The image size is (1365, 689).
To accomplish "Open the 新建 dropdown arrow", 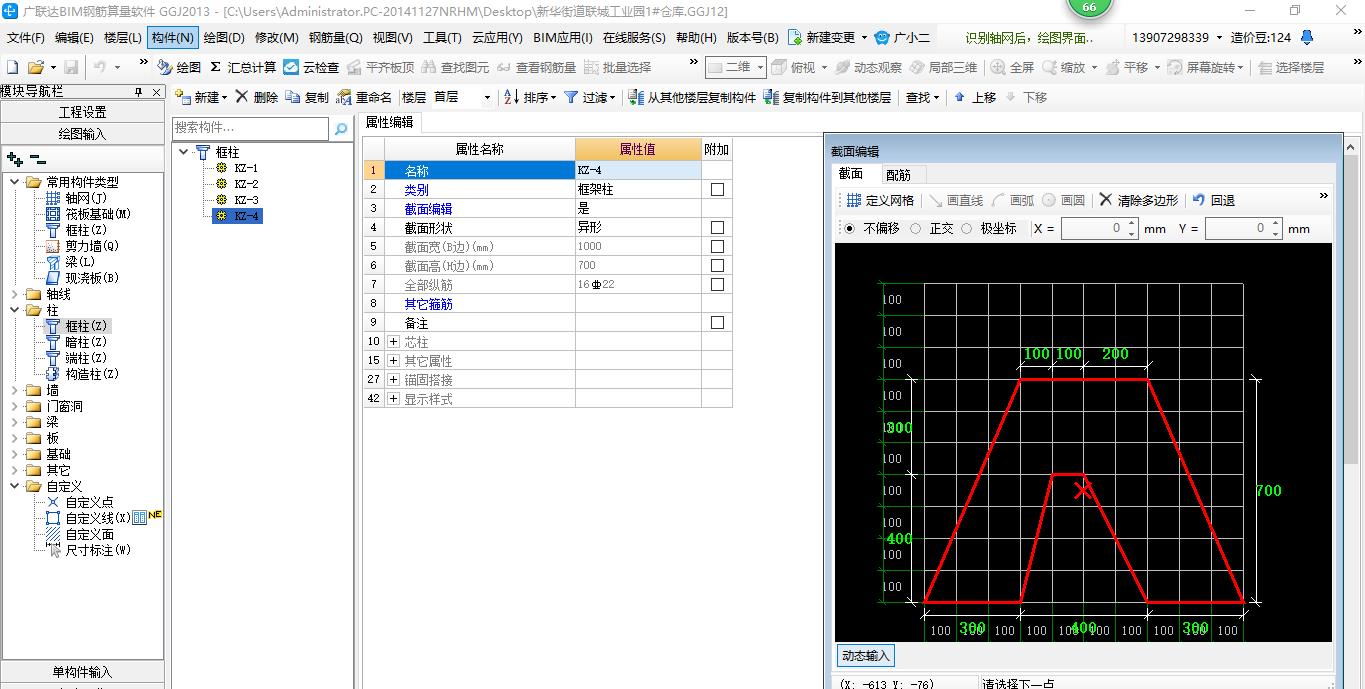I will (x=224, y=97).
